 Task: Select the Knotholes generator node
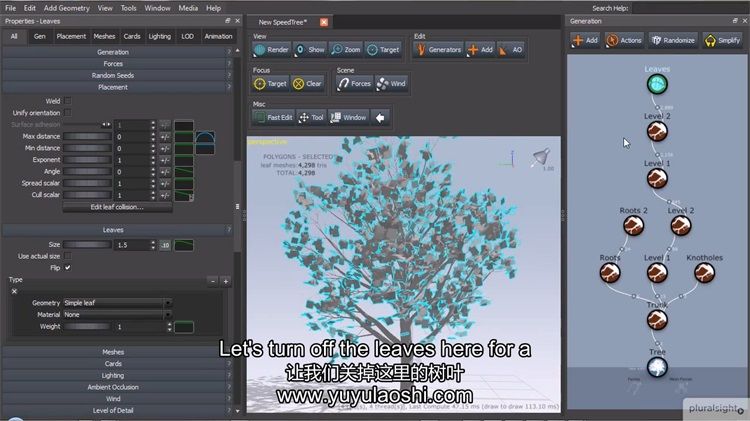[x=705, y=273]
